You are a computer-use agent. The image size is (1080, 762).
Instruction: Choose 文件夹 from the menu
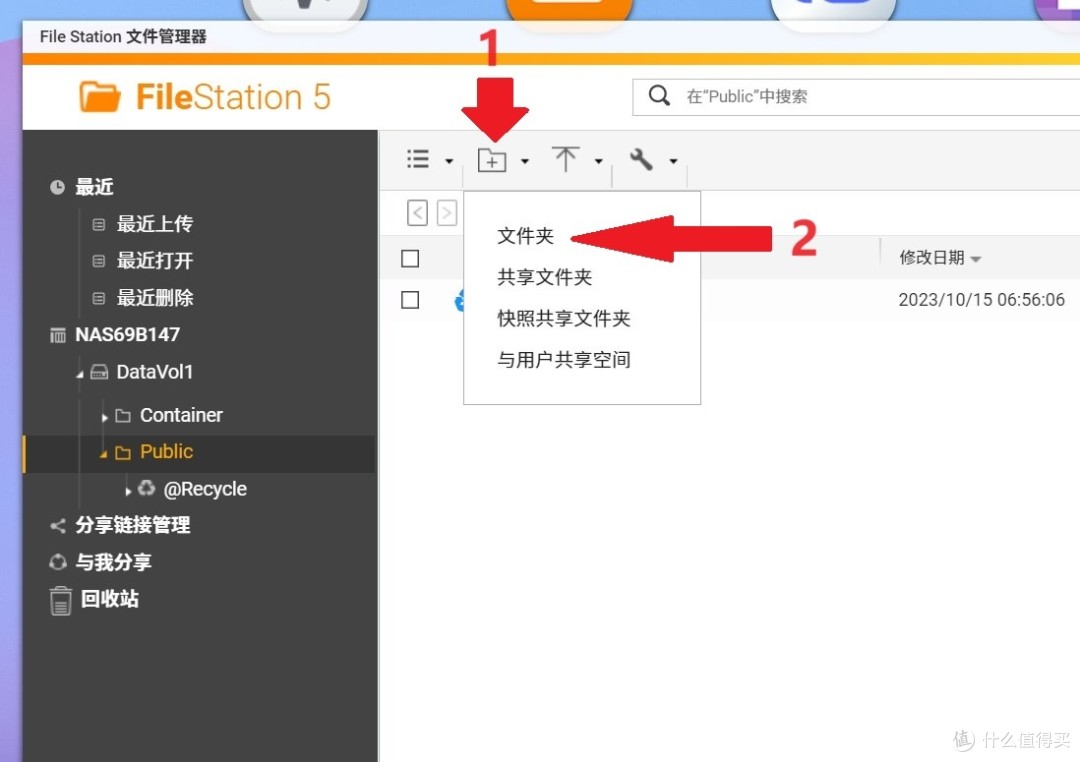point(526,236)
